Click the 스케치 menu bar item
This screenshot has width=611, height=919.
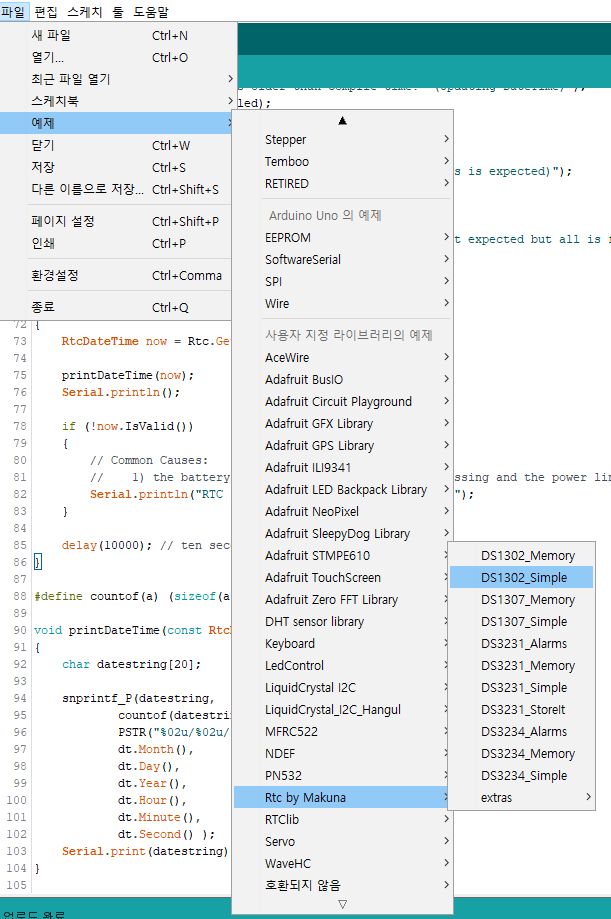point(89,12)
